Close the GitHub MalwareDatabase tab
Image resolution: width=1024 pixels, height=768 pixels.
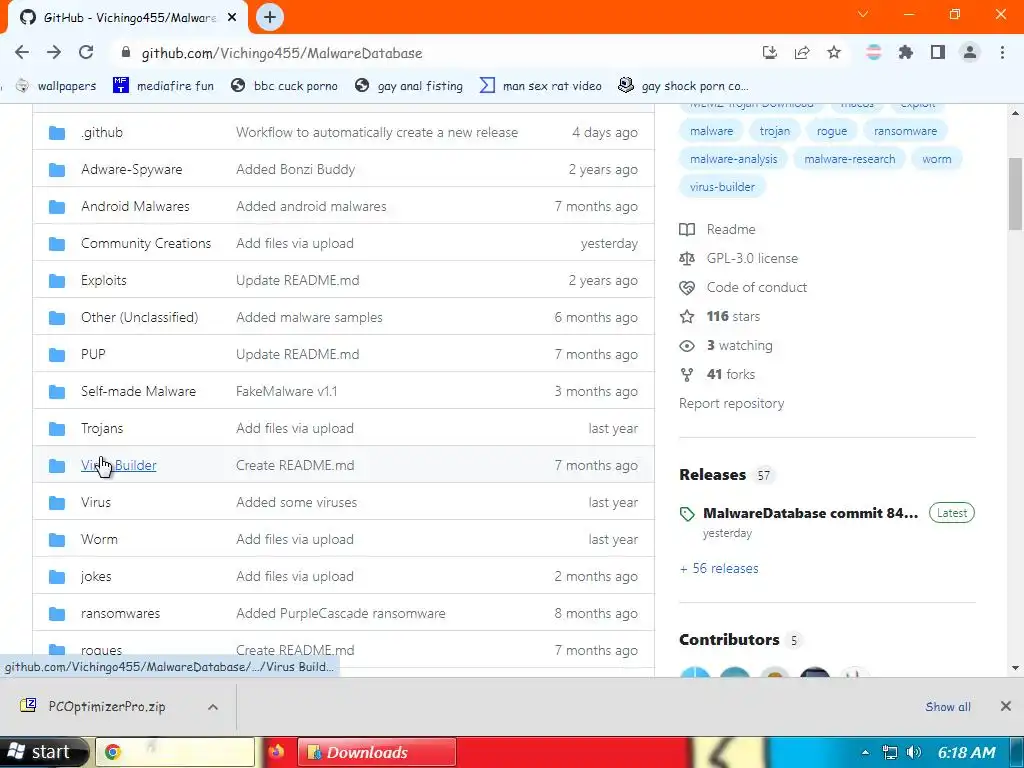coord(232,18)
